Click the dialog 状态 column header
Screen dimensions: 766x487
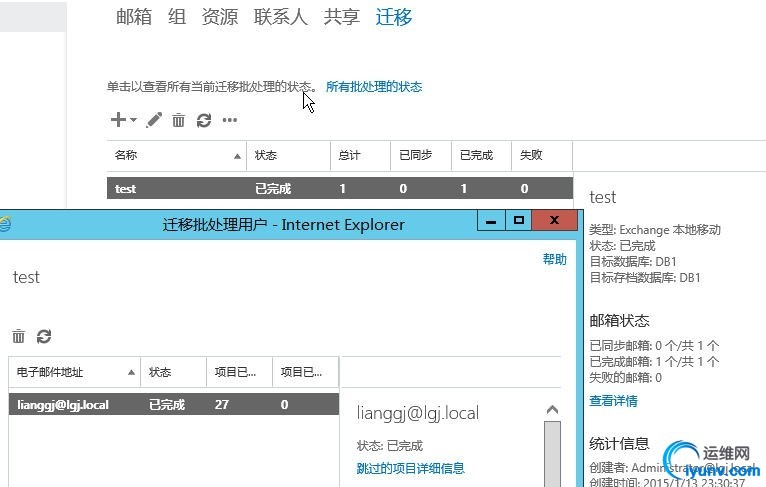click(173, 372)
